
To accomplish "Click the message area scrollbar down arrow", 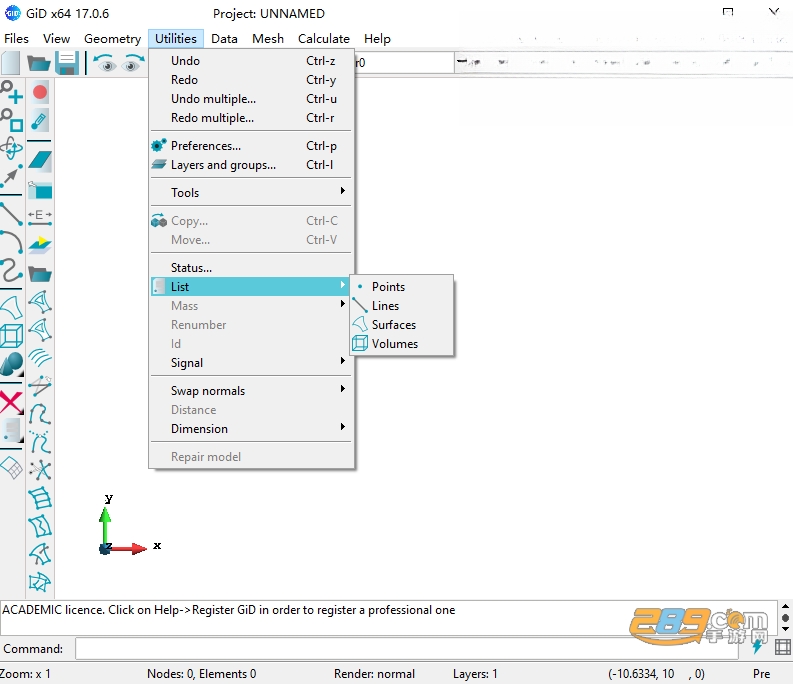I will [x=785, y=629].
